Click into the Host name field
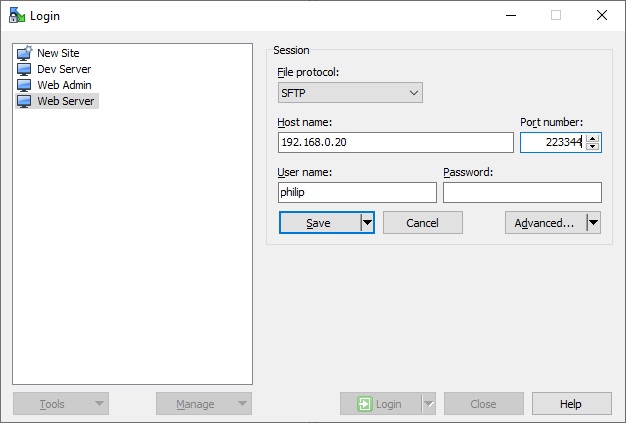 point(396,142)
